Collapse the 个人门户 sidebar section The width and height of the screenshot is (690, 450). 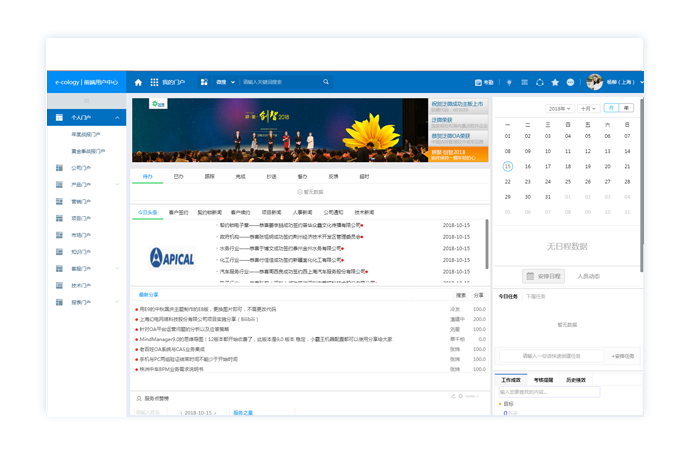click(x=117, y=117)
